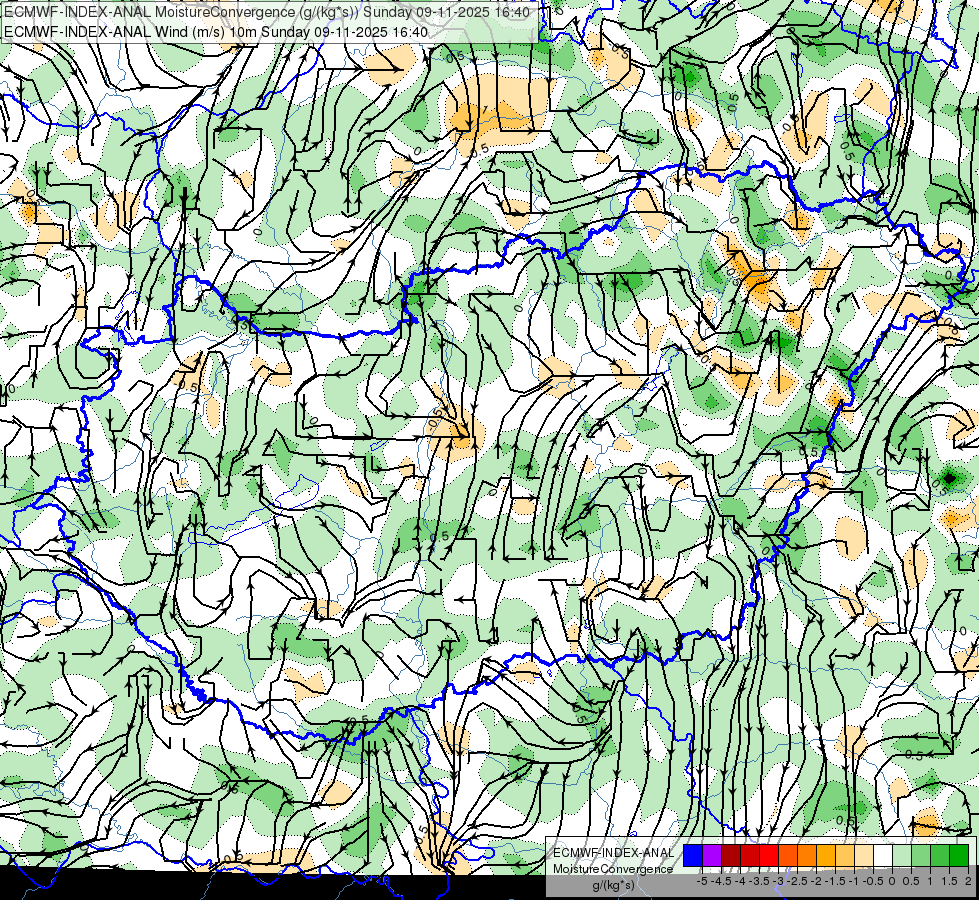This screenshot has width=979, height=900.
Task: Click the '-2.5' legend scale value
Action: (x=798, y=881)
